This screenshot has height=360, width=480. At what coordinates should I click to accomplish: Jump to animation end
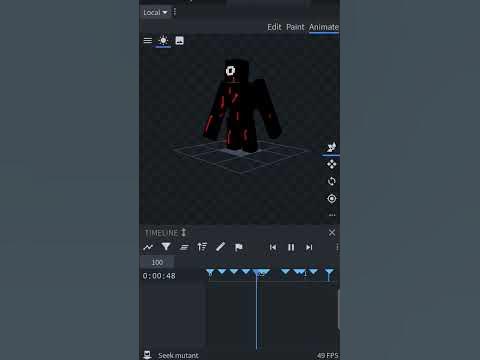pyautogui.click(x=309, y=247)
